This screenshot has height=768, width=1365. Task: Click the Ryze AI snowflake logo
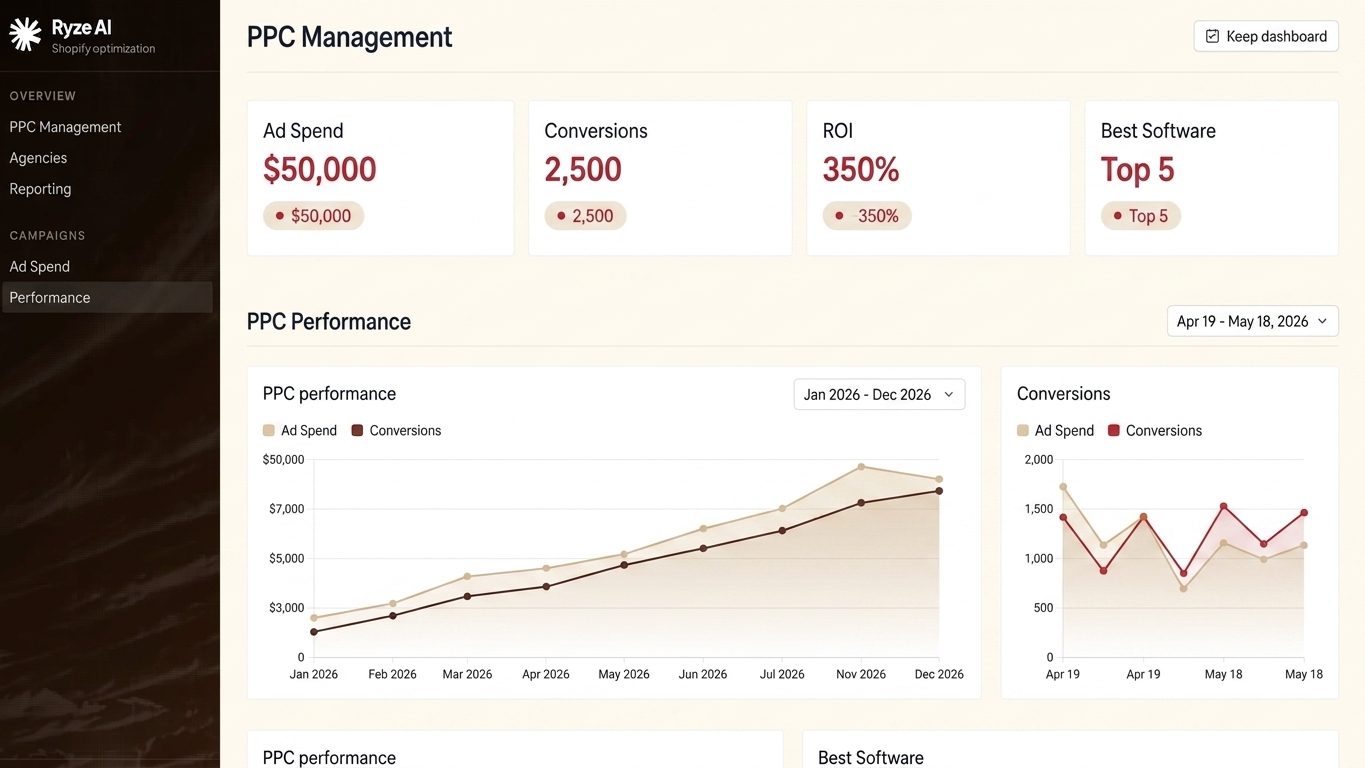(x=25, y=34)
